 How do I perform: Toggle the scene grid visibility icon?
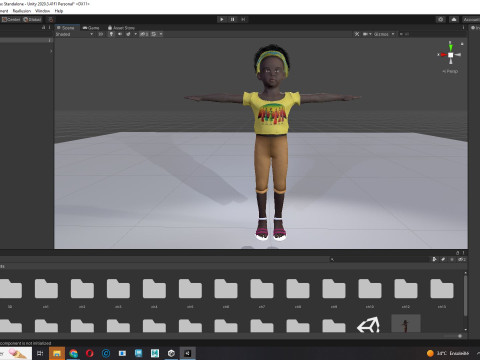coord(154,34)
